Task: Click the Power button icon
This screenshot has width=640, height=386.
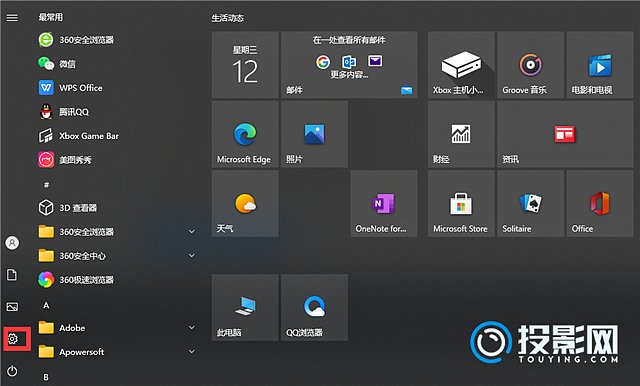Action: click(12, 371)
